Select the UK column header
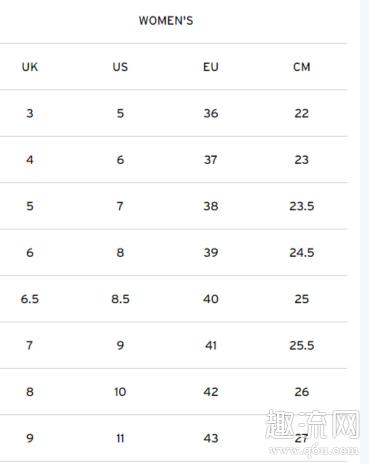The width and height of the screenshot is (369, 464). (x=30, y=67)
